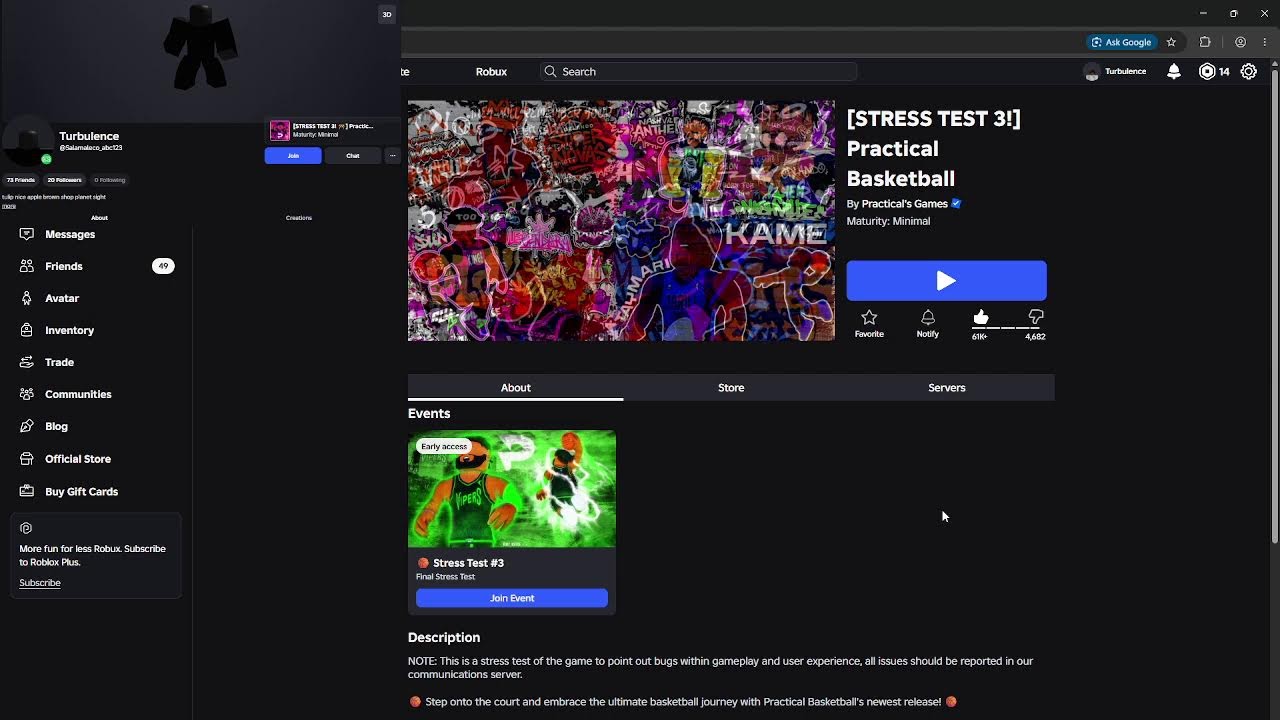
Task: Like the game with thumbs up
Action: [980, 317]
